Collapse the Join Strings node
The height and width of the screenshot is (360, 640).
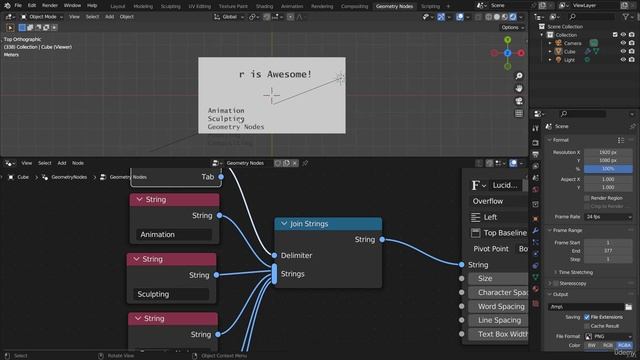click(284, 224)
